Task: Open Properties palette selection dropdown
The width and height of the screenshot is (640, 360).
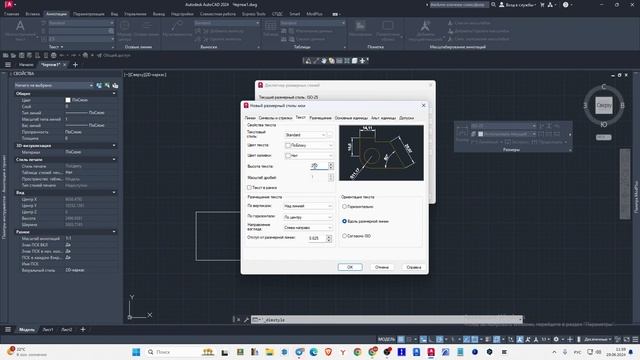Action: click(54, 85)
